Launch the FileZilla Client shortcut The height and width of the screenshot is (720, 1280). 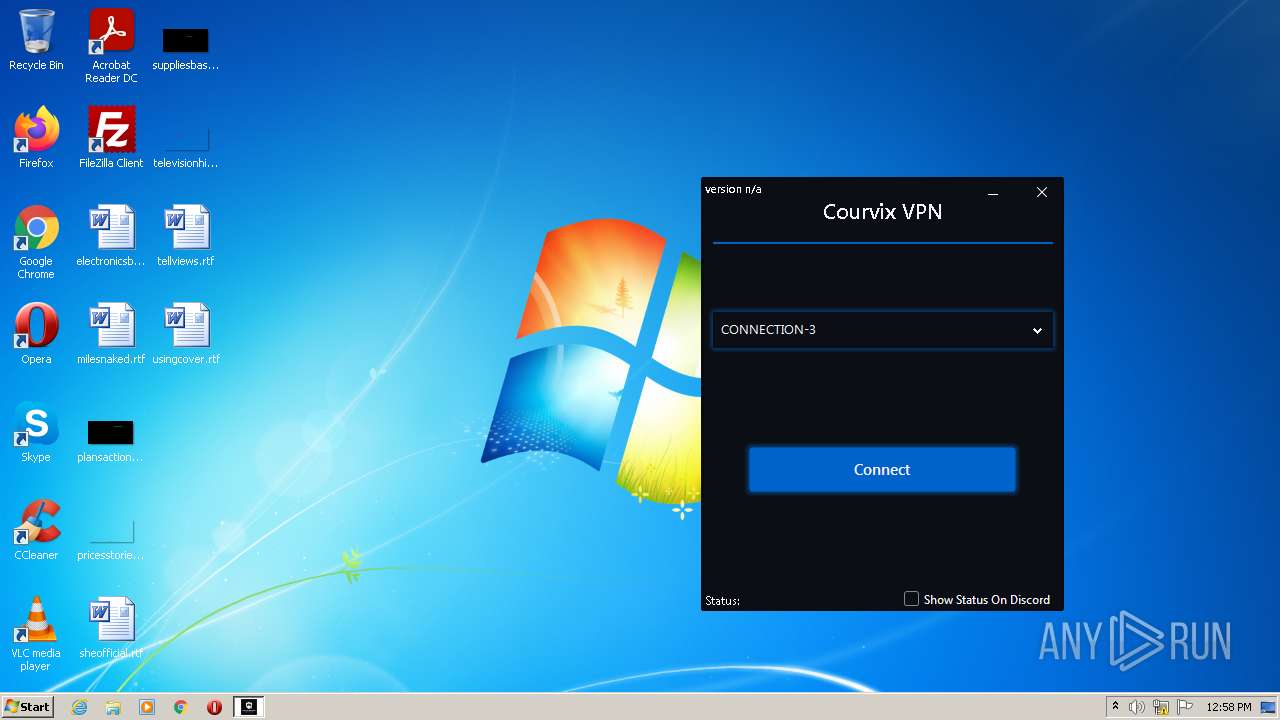[x=111, y=138]
